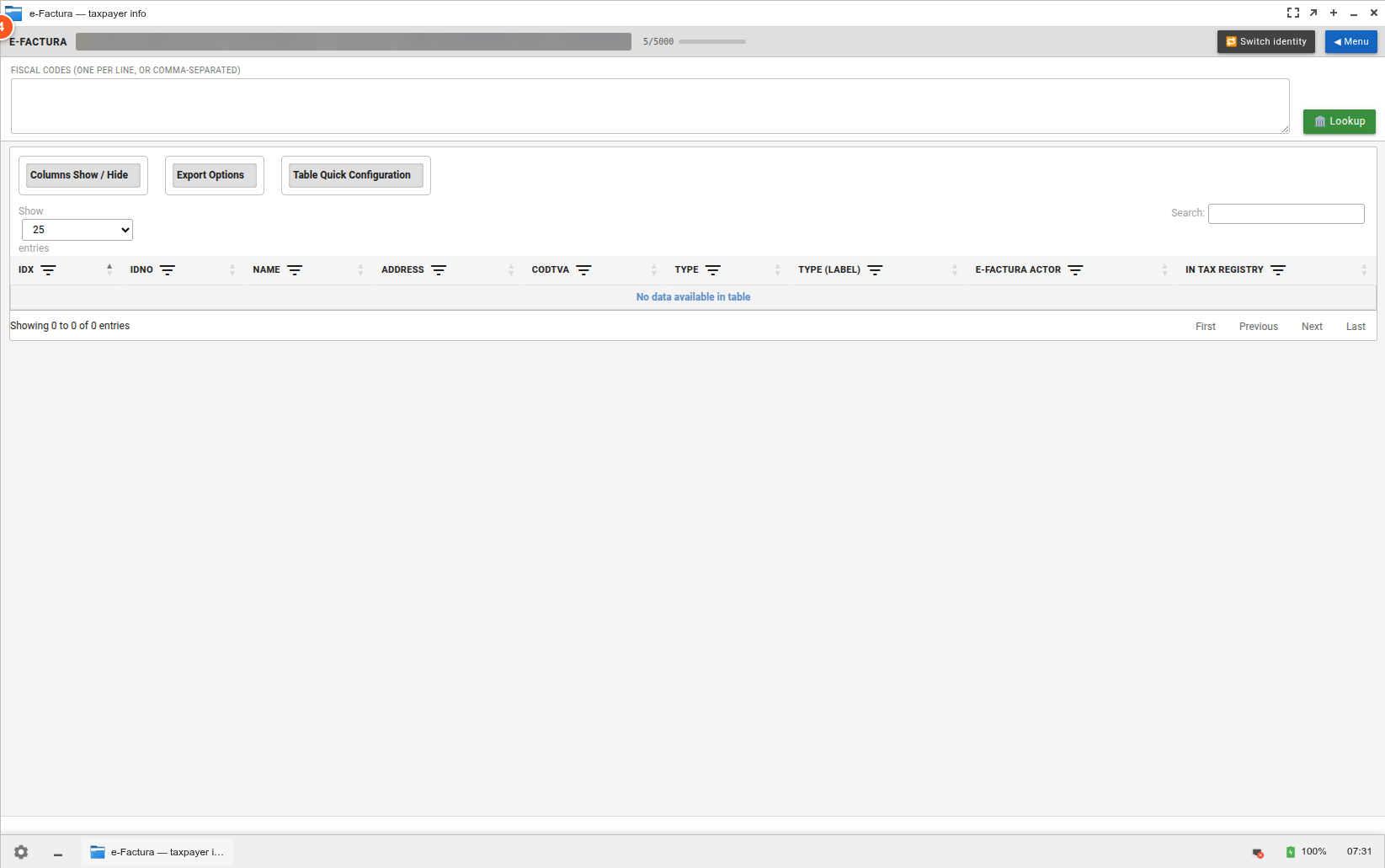1385x868 pixels.
Task: Focus the table Search field
Action: (1286, 214)
